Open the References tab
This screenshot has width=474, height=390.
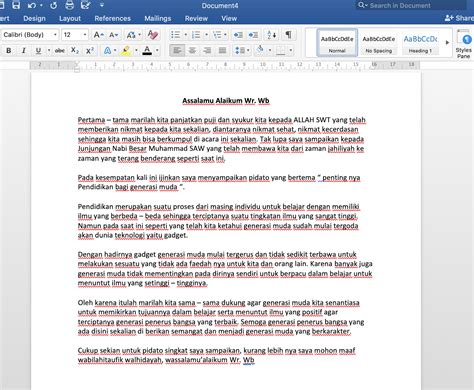tap(112, 18)
